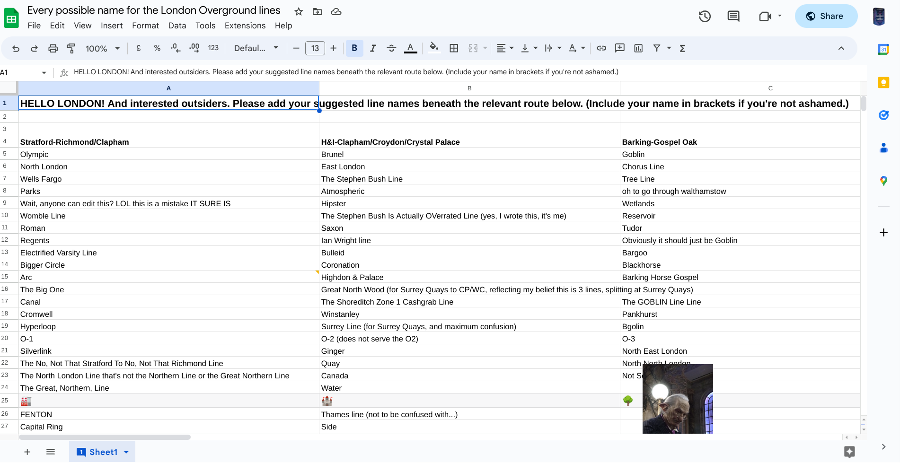Open the 123 number formats menu

tap(213, 49)
